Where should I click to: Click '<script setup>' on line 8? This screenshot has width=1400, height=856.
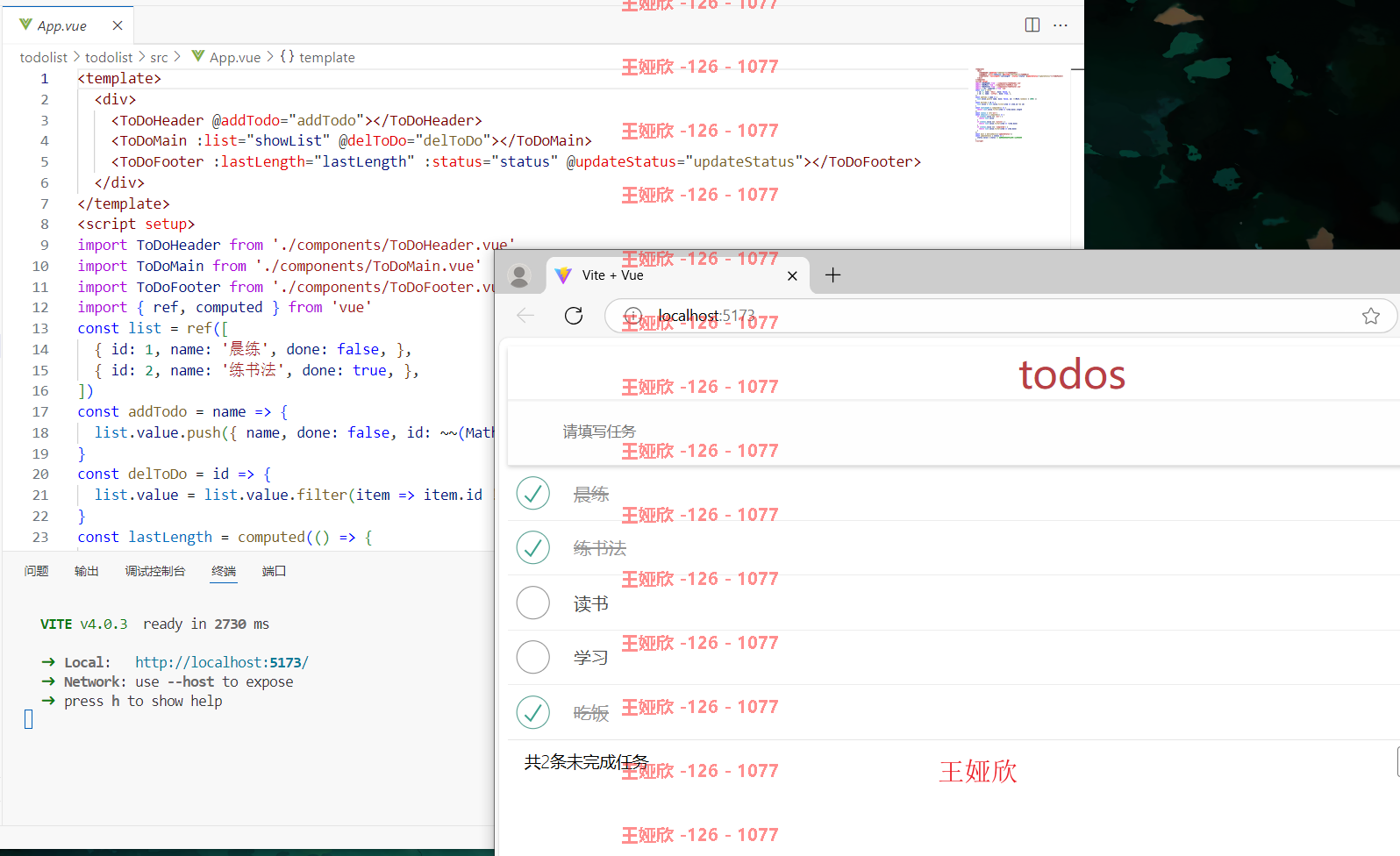tap(136, 224)
